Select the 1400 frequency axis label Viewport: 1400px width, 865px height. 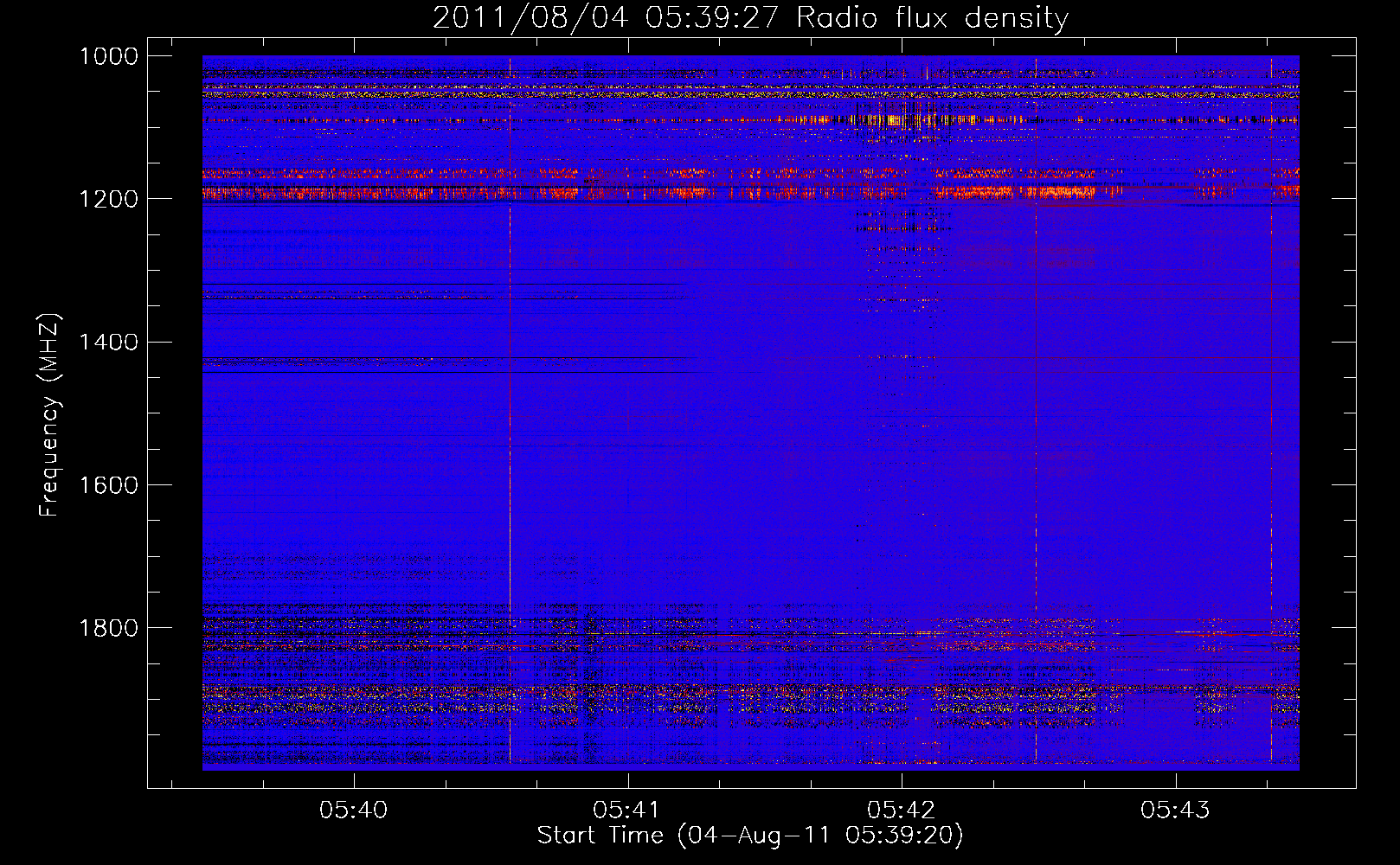109,342
